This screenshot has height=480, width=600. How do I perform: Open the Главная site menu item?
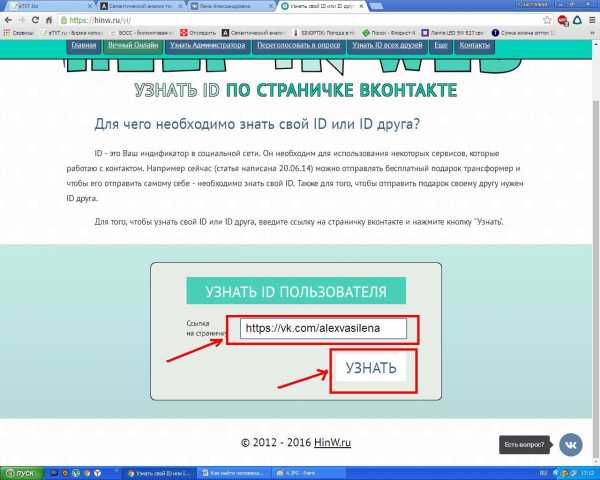[x=84, y=46]
